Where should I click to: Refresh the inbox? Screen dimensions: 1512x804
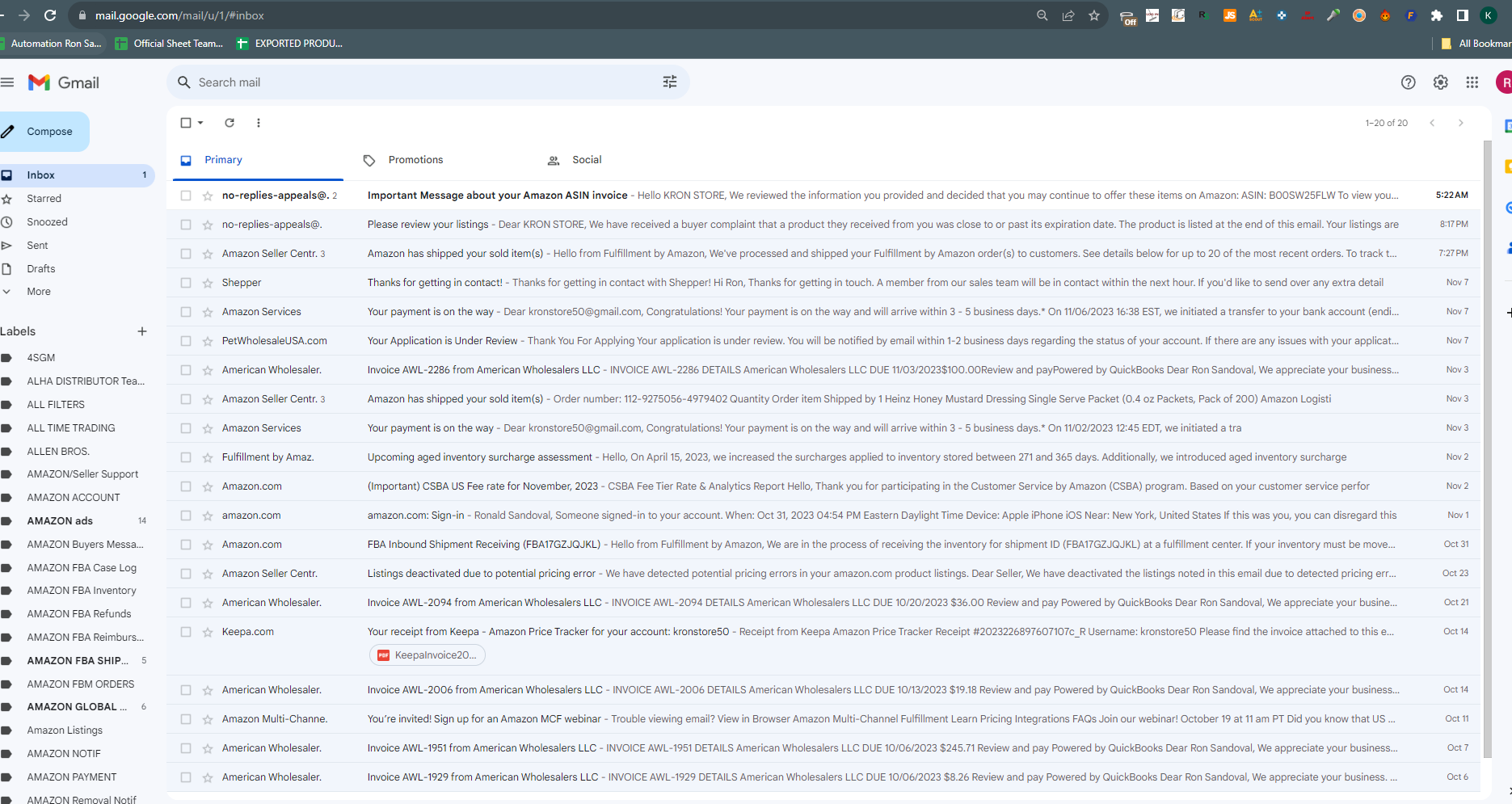pyautogui.click(x=230, y=123)
